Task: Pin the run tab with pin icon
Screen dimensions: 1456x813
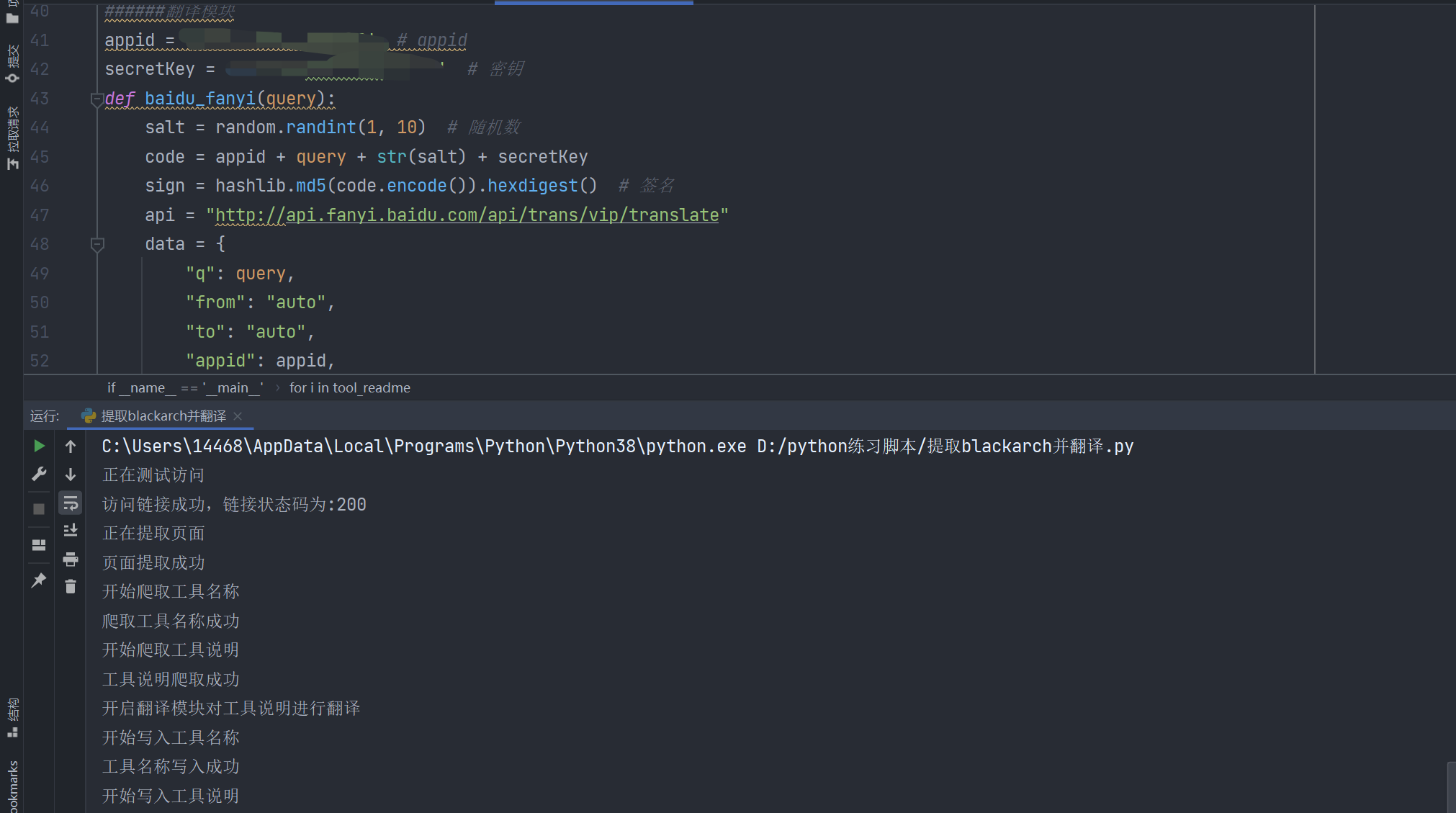Action: [x=39, y=580]
